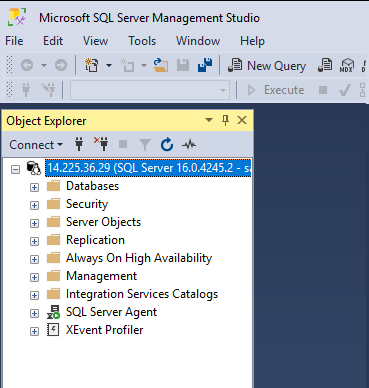
Task: Expand the Always On High Availability folder
Action: (34, 259)
